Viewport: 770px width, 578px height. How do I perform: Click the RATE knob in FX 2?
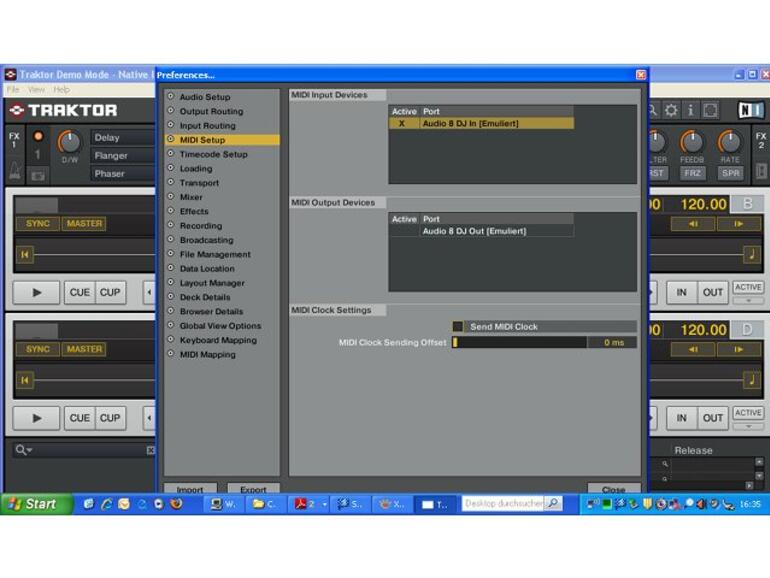730,142
